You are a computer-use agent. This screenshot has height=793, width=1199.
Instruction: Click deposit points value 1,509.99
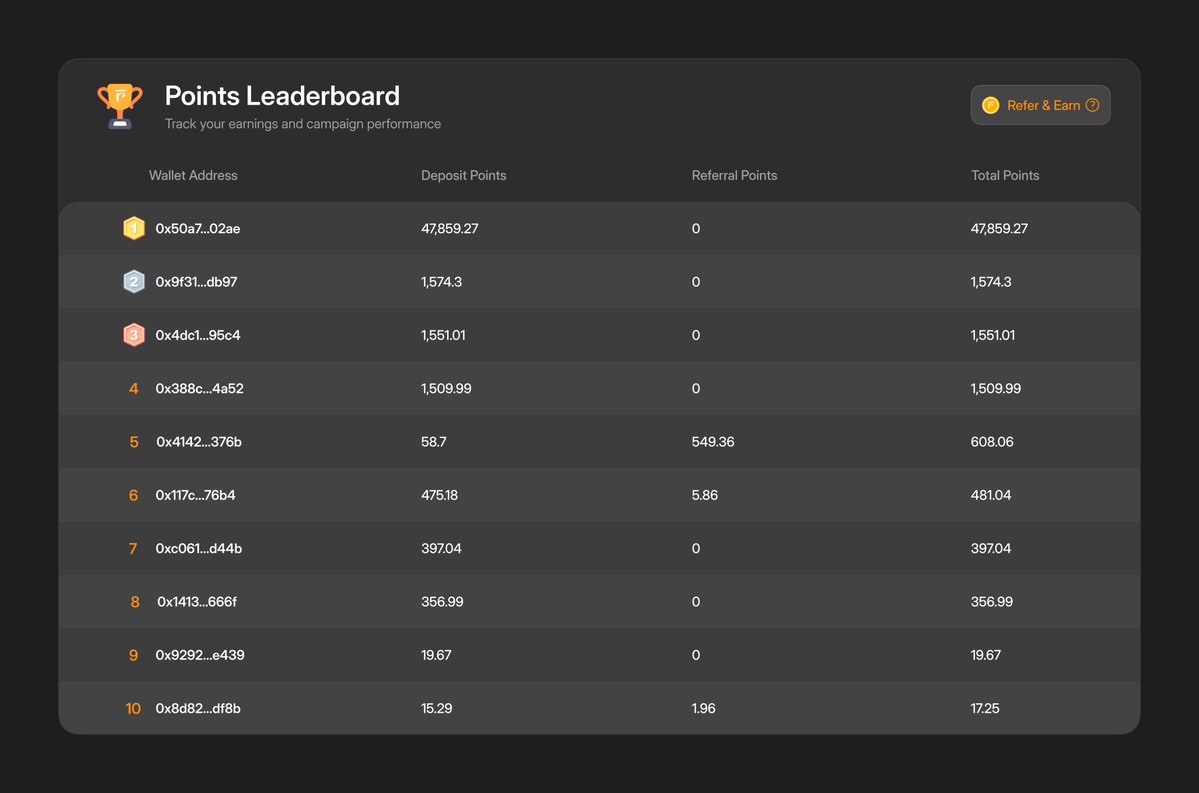click(x=446, y=388)
